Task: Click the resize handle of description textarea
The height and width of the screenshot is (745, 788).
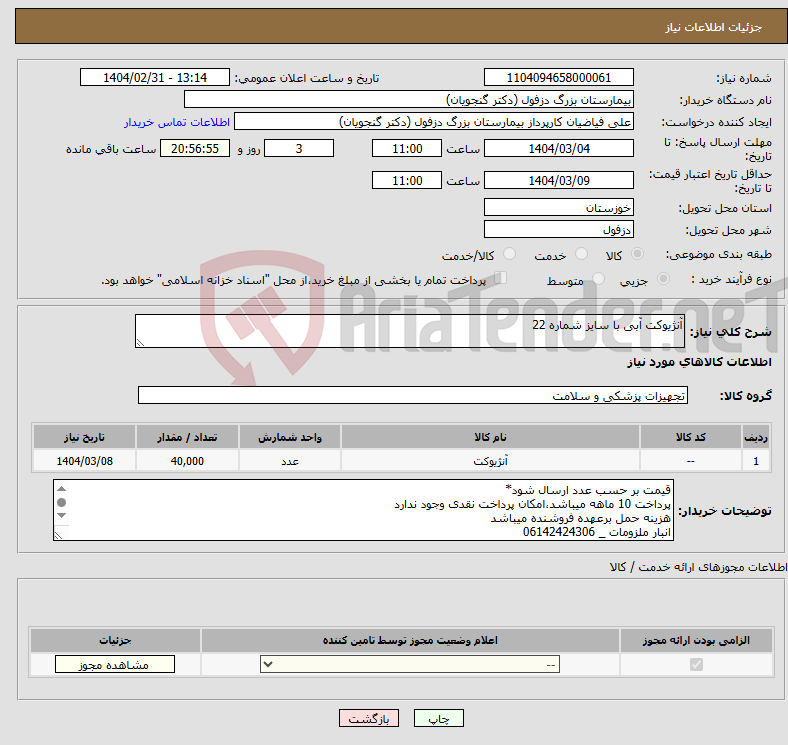Action: coord(140,343)
